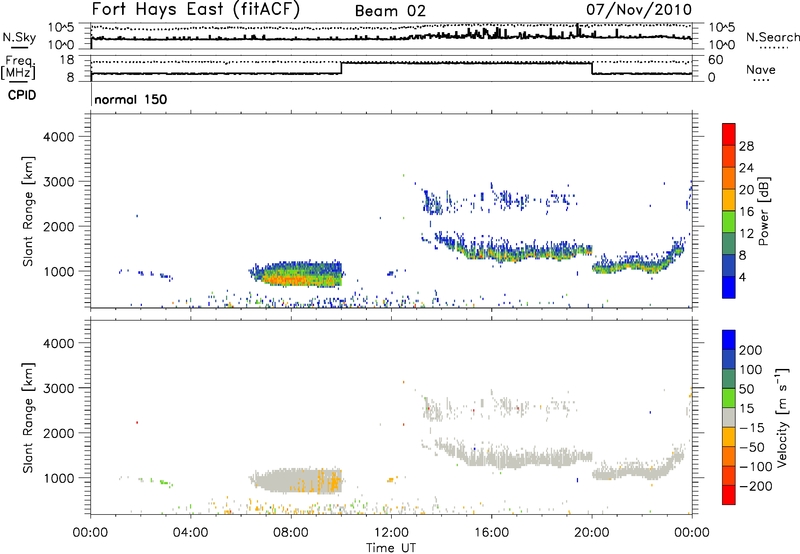The image size is (800, 554).
Task: Click the 'Velocity [m s-1]' colorbar title
Action: [782, 417]
